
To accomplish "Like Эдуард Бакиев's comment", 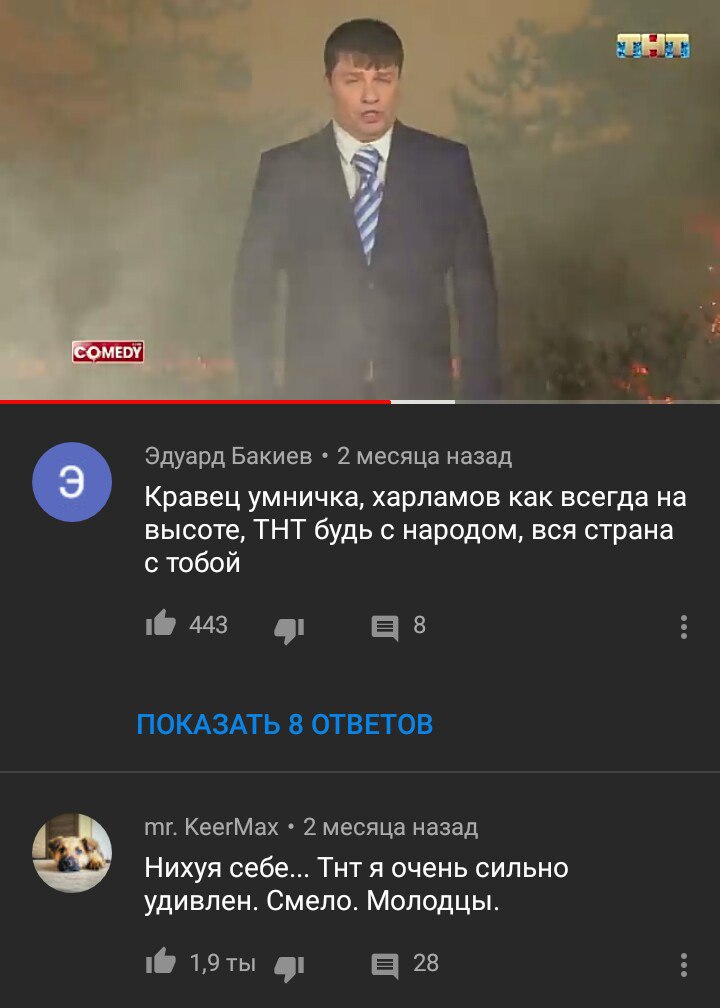I will (161, 624).
